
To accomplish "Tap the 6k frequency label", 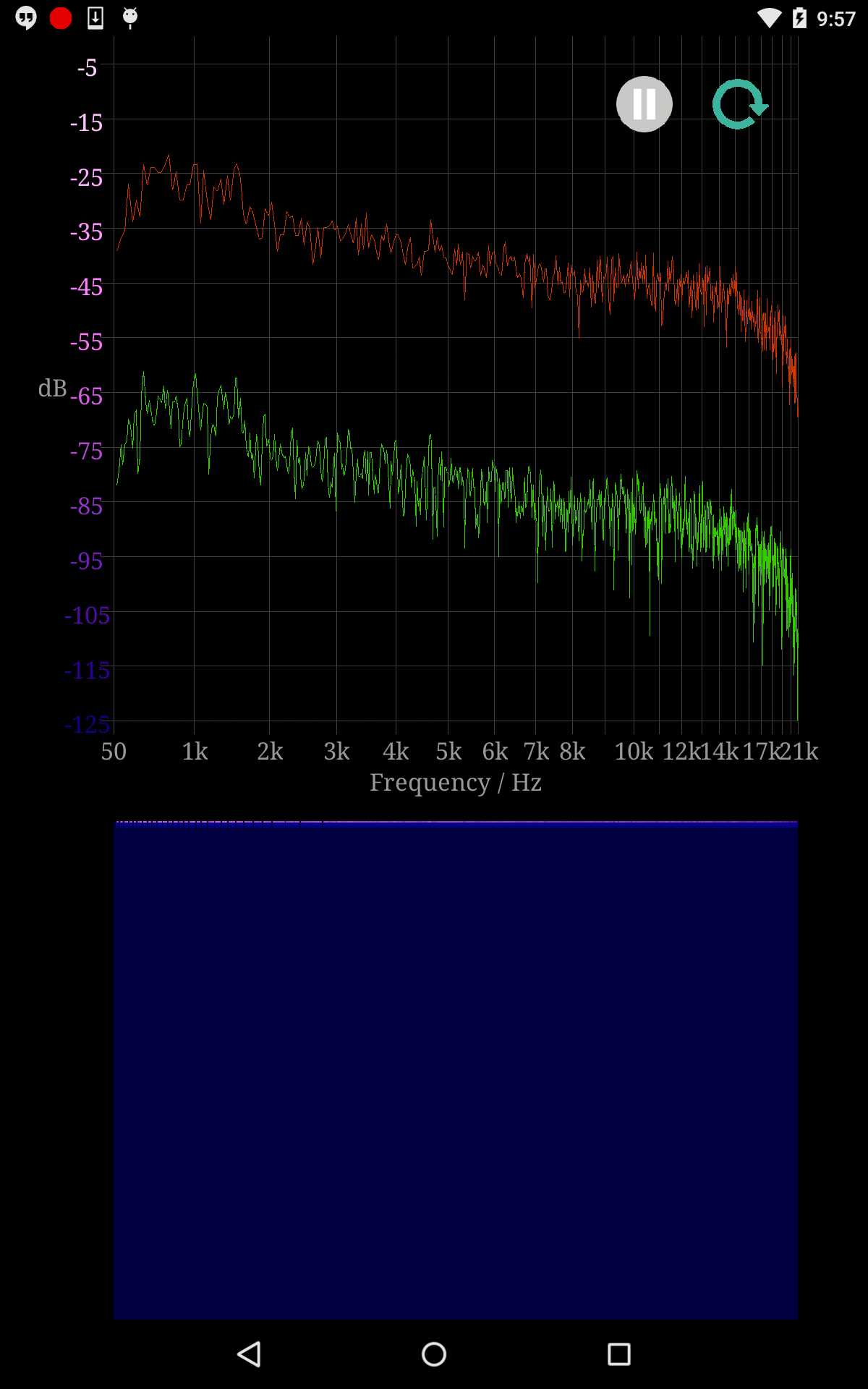I will tap(495, 752).
